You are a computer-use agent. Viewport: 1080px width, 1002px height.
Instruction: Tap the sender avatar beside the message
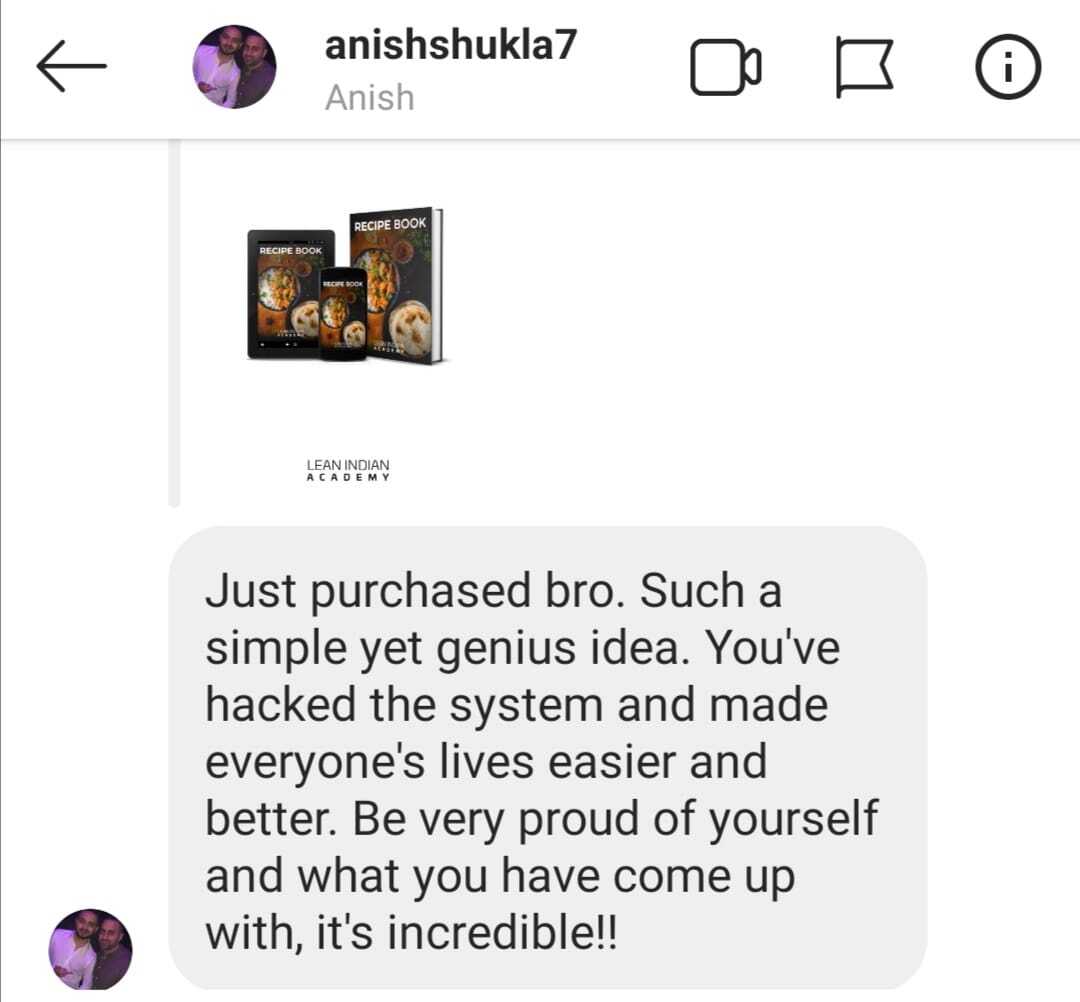tap(90, 949)
